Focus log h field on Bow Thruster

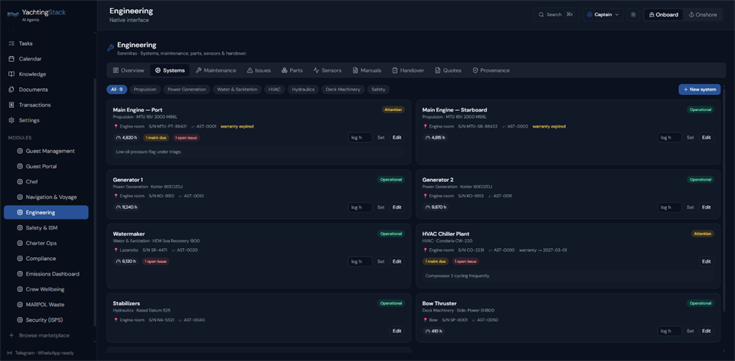click(670, 331)
